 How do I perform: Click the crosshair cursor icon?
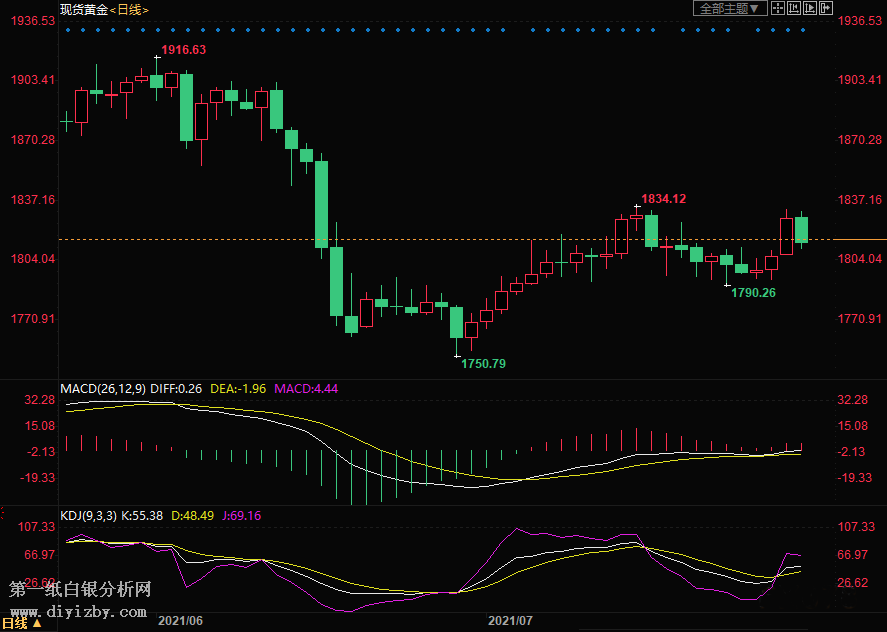(x=779, y=9)
